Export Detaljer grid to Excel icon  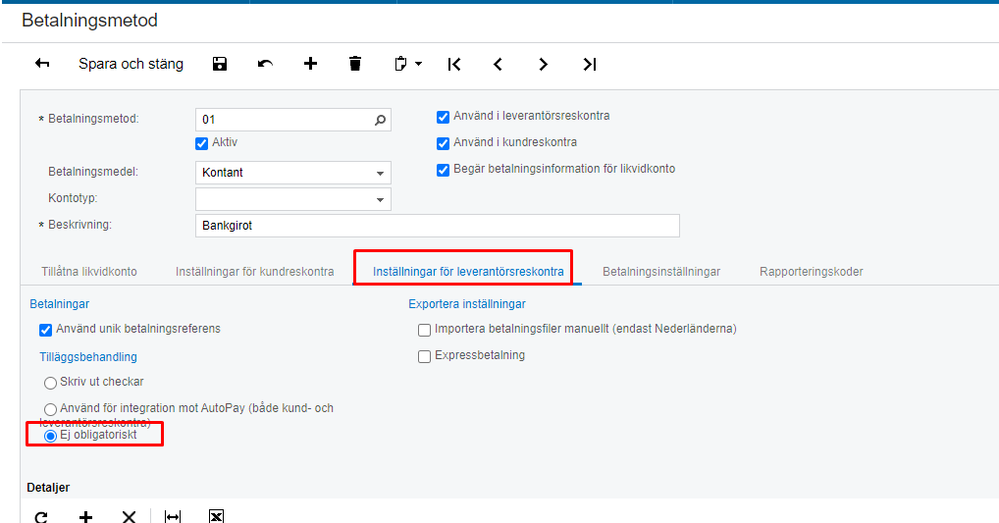click(x=216, y=517)
